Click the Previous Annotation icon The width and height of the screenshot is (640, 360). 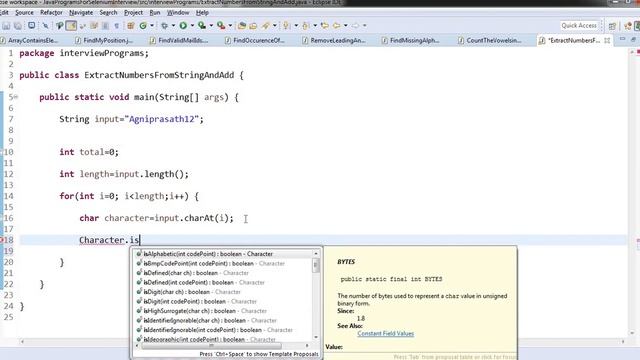[305, 26]
